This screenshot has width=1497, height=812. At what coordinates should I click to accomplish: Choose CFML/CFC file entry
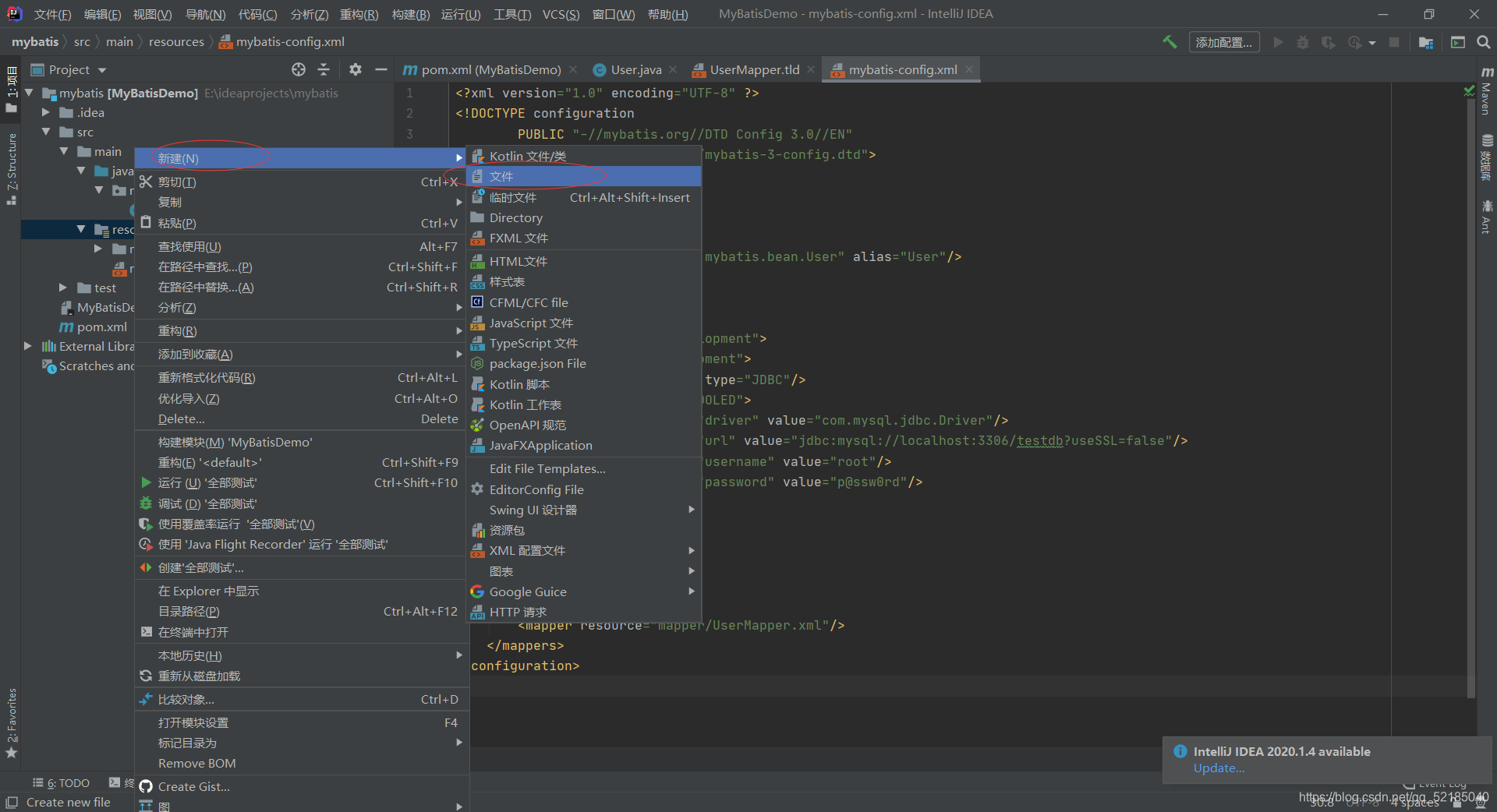pyautogui.click(x=583, y=302)
